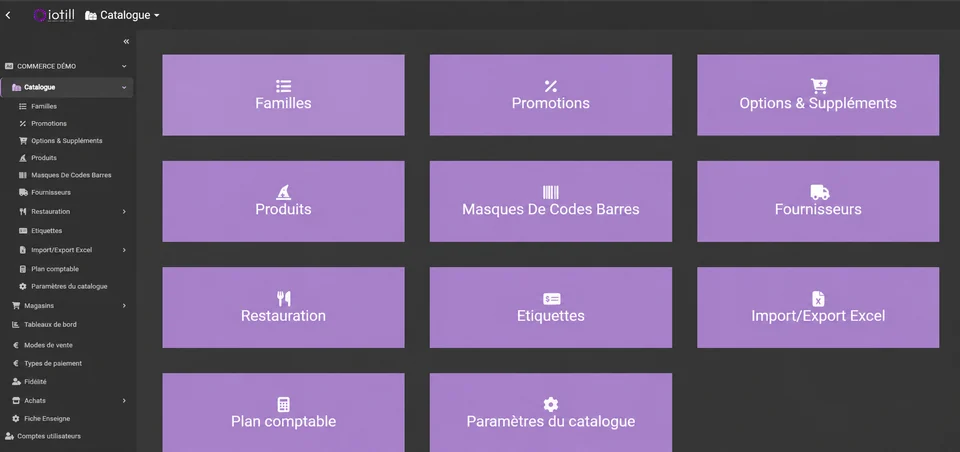Click the Fournisseurs truck icon in sidebar
The image size is (960, 452).
(x=23, y=192)
